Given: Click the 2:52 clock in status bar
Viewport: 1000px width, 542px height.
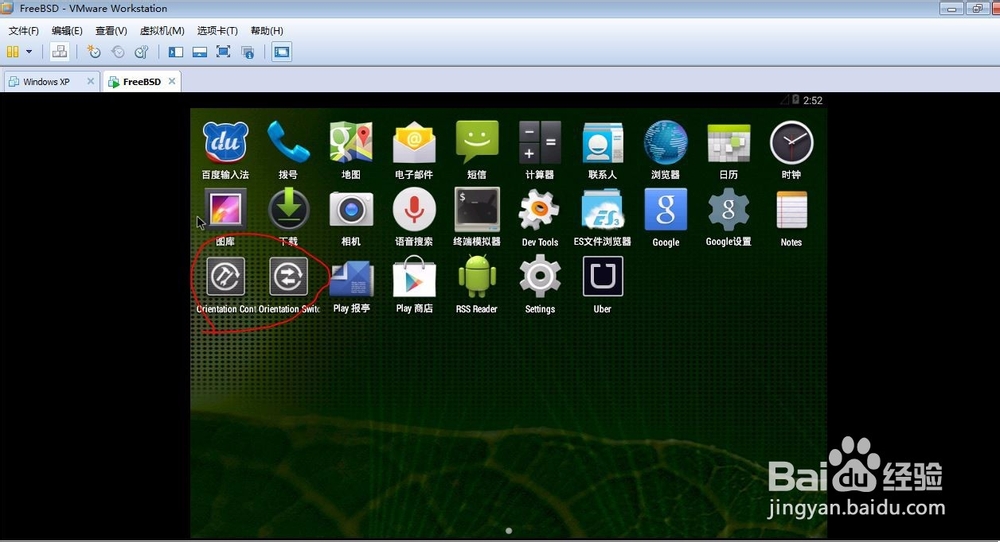Looking at the screenshot, I should click(812, 100).
